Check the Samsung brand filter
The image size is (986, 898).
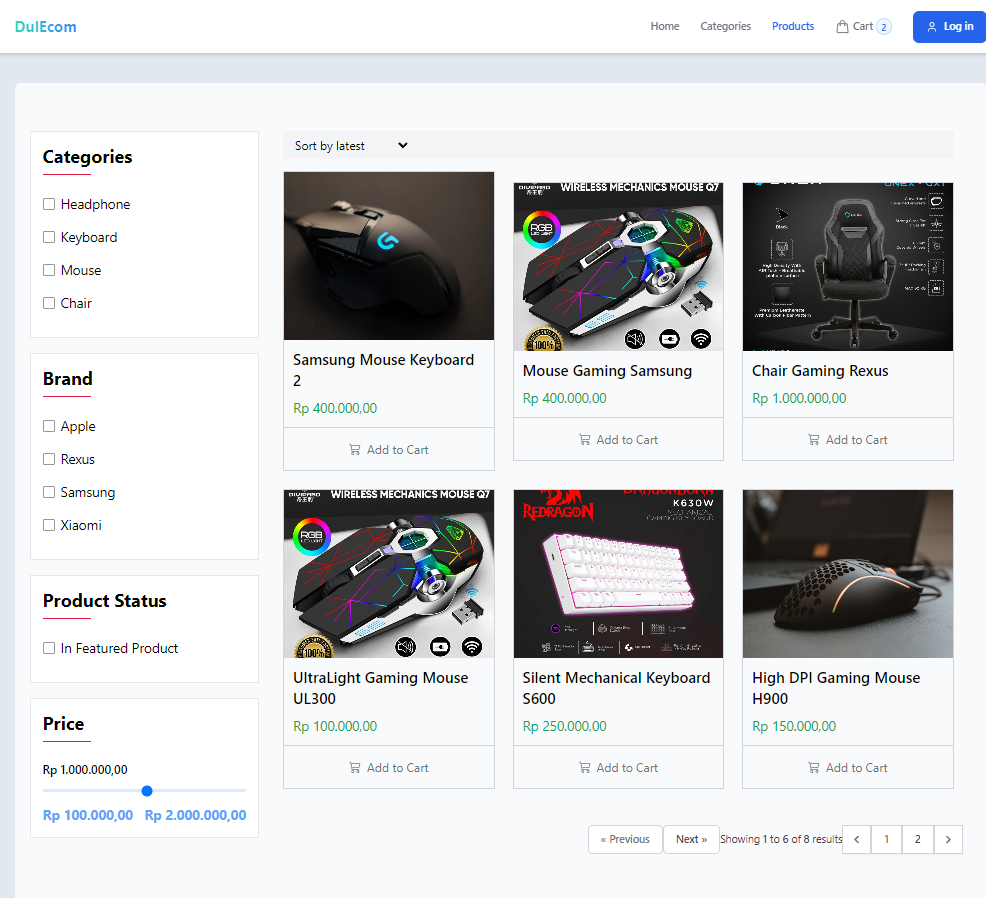click(x=48, y=492)
